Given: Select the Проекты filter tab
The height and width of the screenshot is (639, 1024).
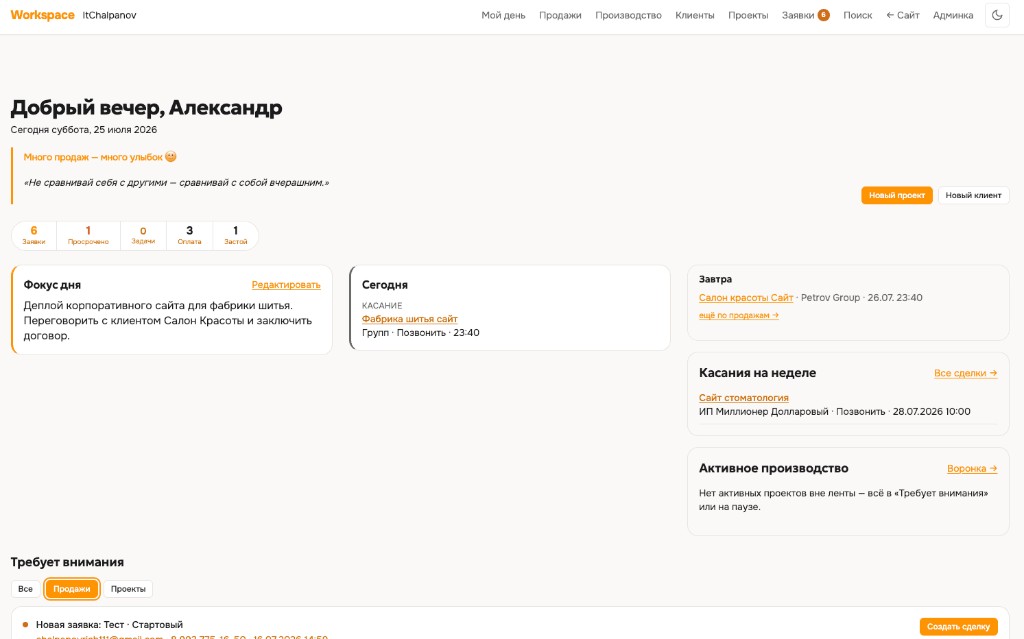Looking at the screenshot, I should point(128,589).
